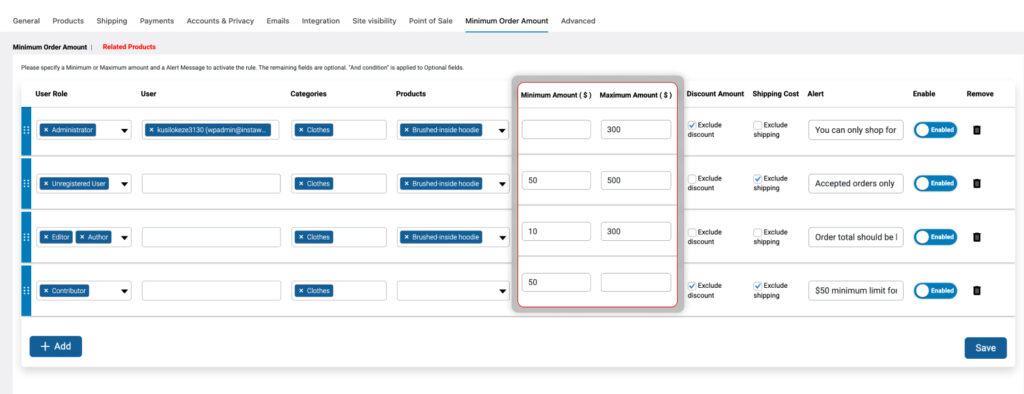Switch to the General tab
This screenshot has height=394, width=1024.
(26, 21)
